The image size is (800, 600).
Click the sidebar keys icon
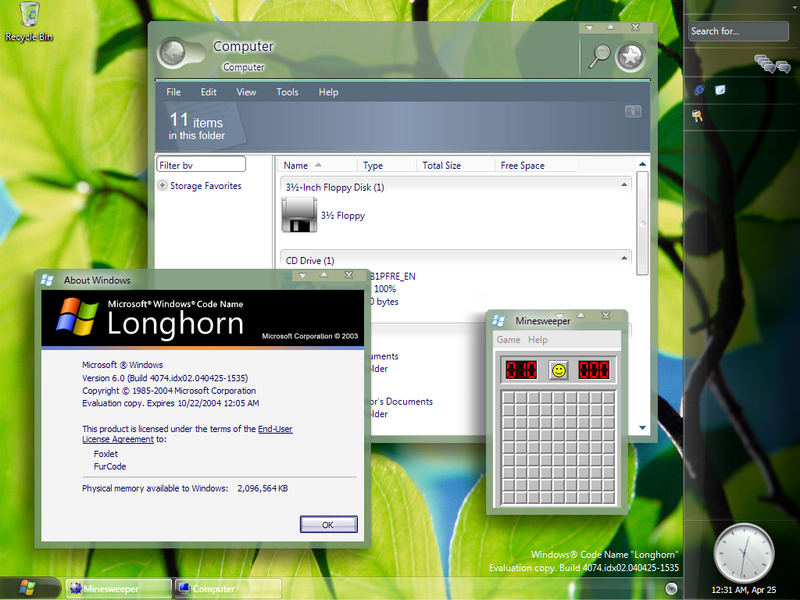click(697, 116)
